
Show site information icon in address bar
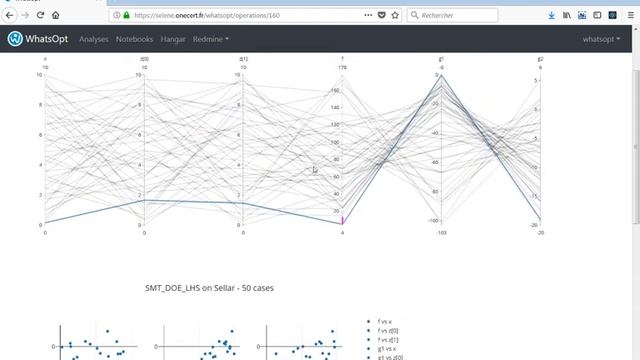(117, 16)
